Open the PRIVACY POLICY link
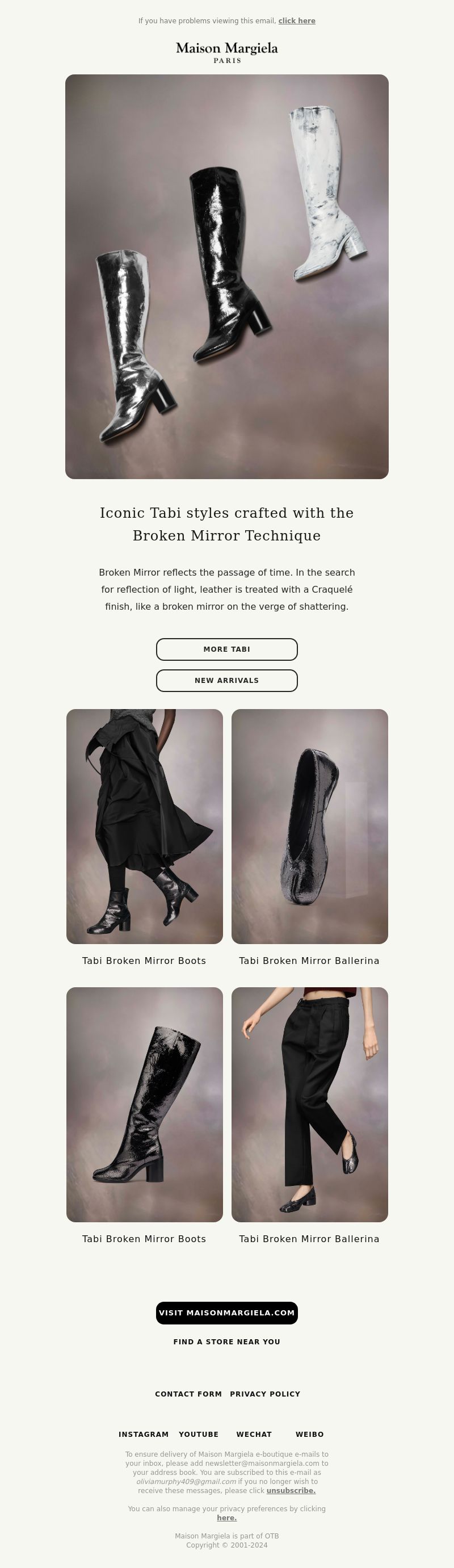This screenshot has width=454, height=1568. click(x=266, y=1394)
